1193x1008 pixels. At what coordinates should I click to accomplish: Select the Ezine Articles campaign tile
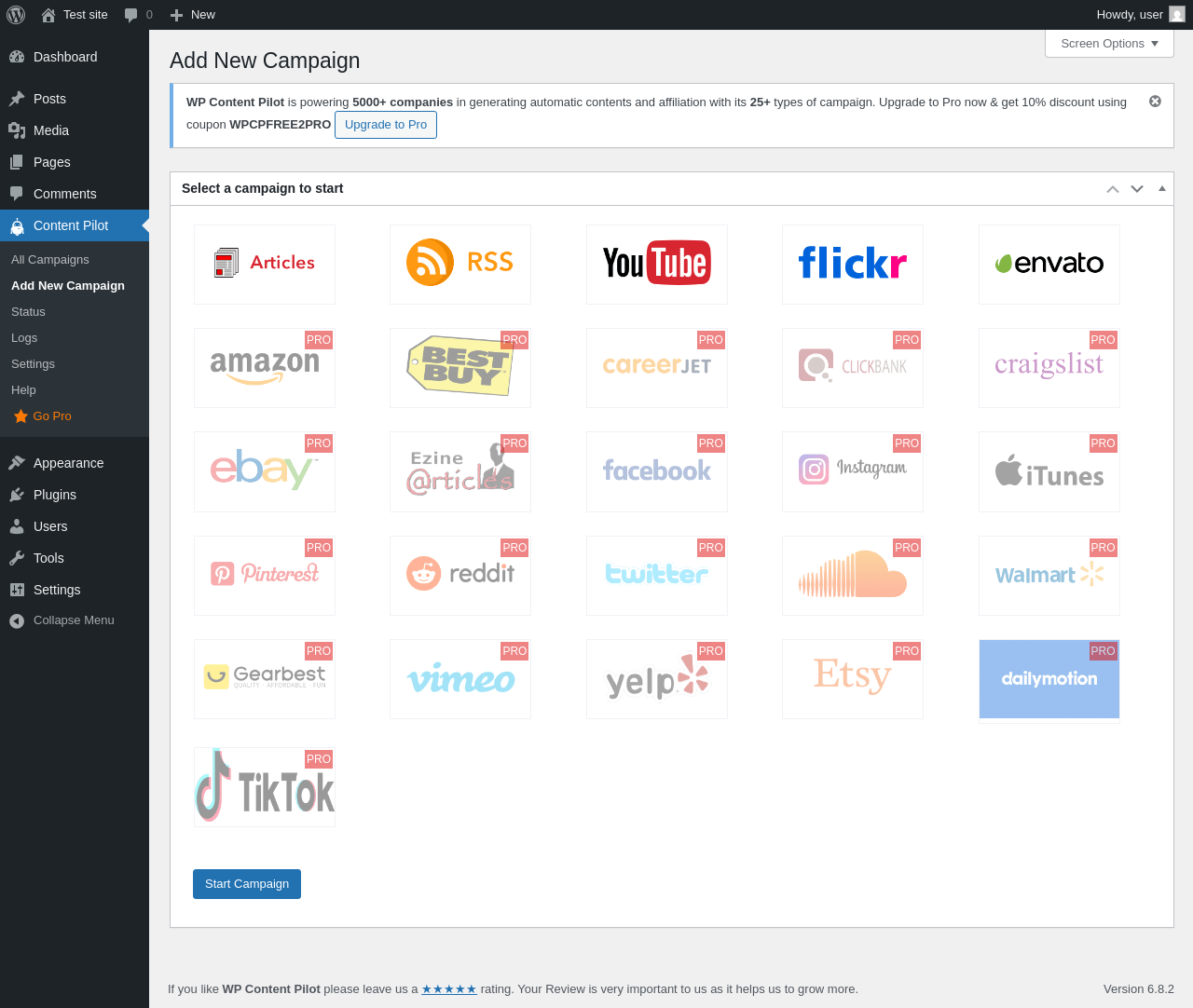tap(460, 471)
